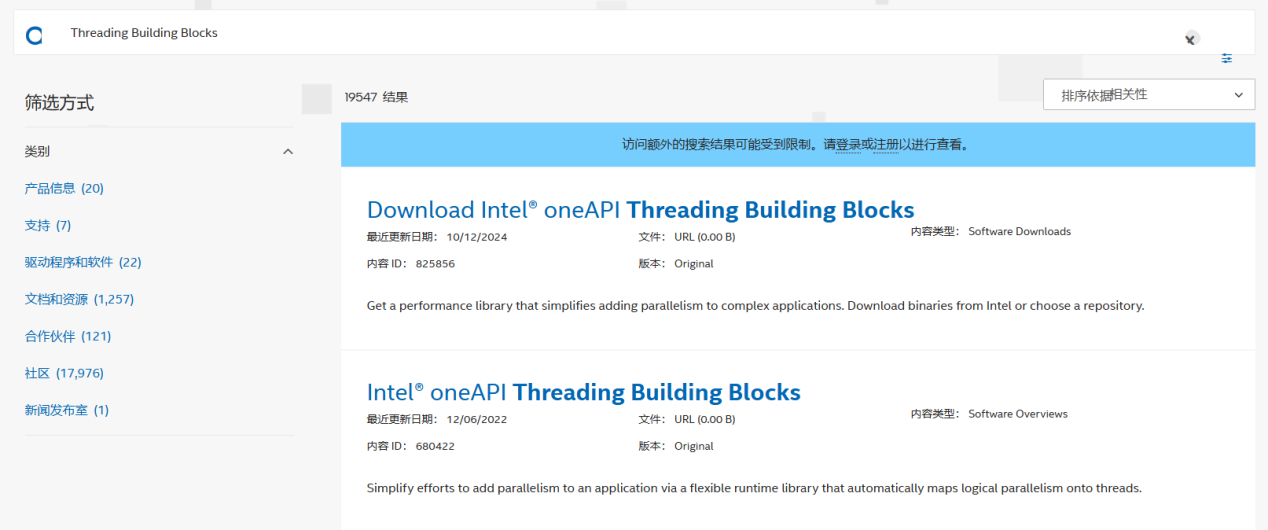Click the 筛选方式 heading
Screen dimensions: 1268x530
tap(60, 102)
